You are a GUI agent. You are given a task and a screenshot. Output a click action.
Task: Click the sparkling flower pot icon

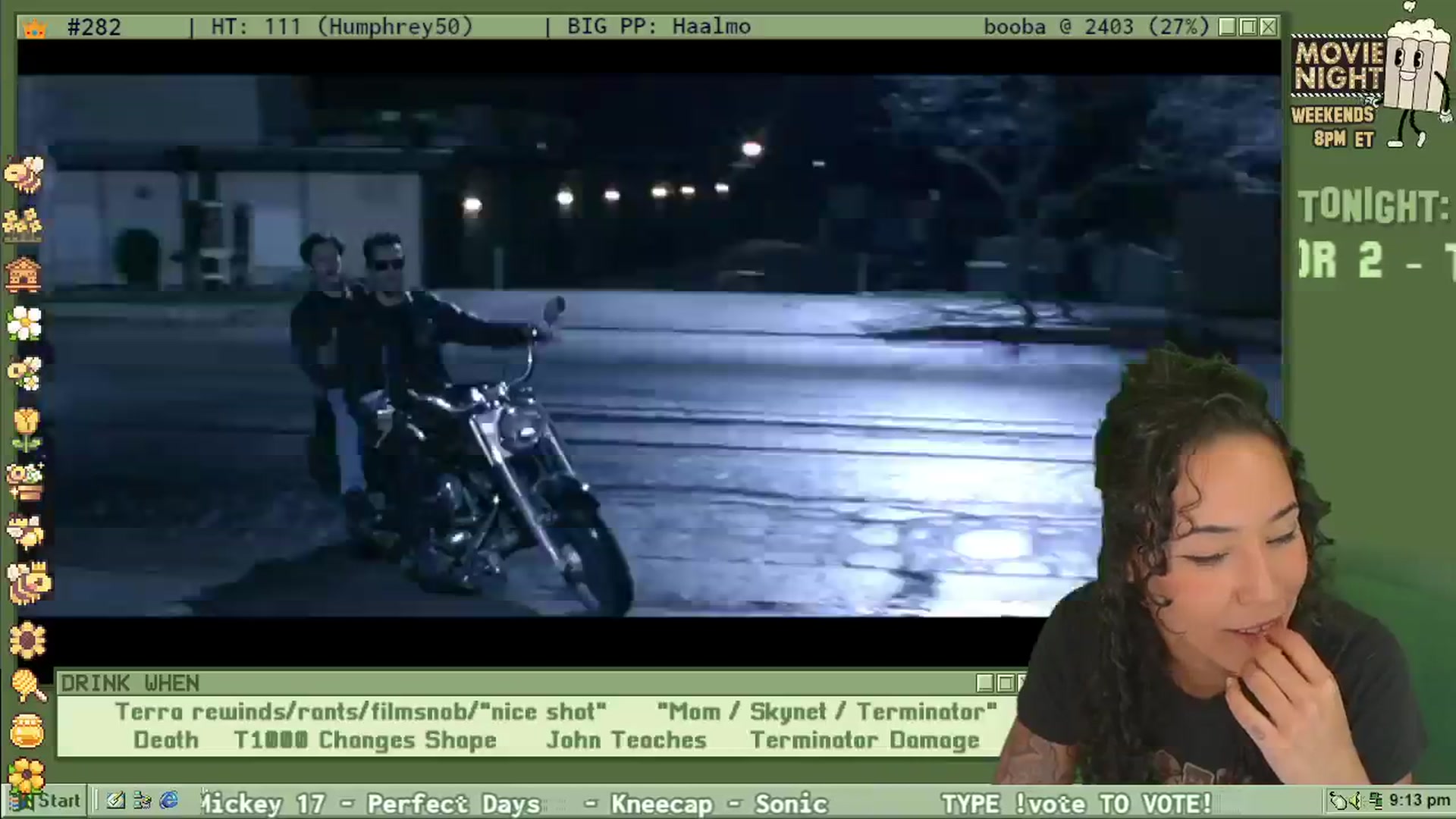[25, 482]
